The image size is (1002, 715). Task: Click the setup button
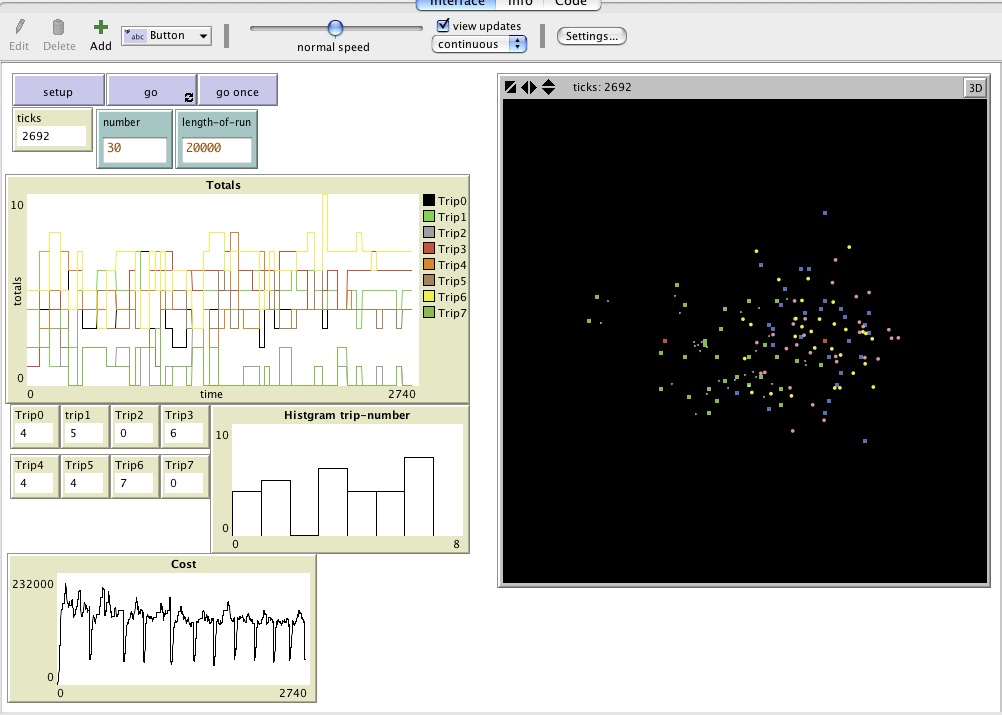58,90
